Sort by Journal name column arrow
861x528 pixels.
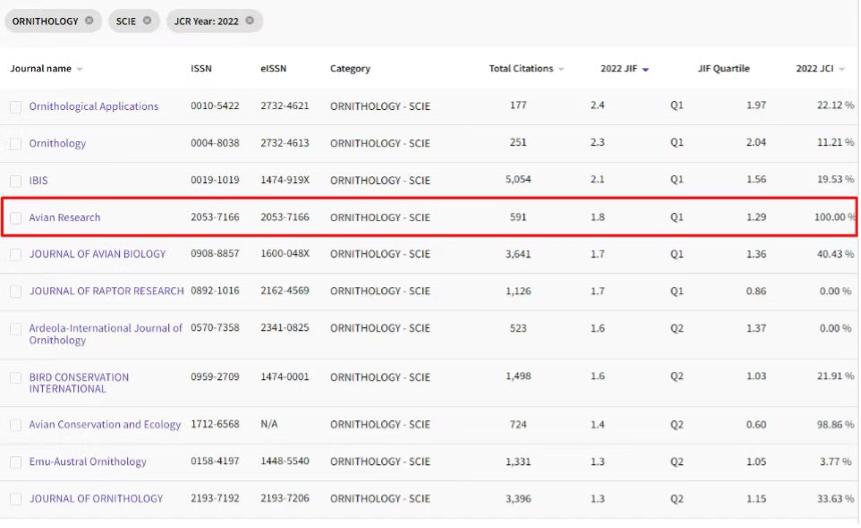(79, 69)
